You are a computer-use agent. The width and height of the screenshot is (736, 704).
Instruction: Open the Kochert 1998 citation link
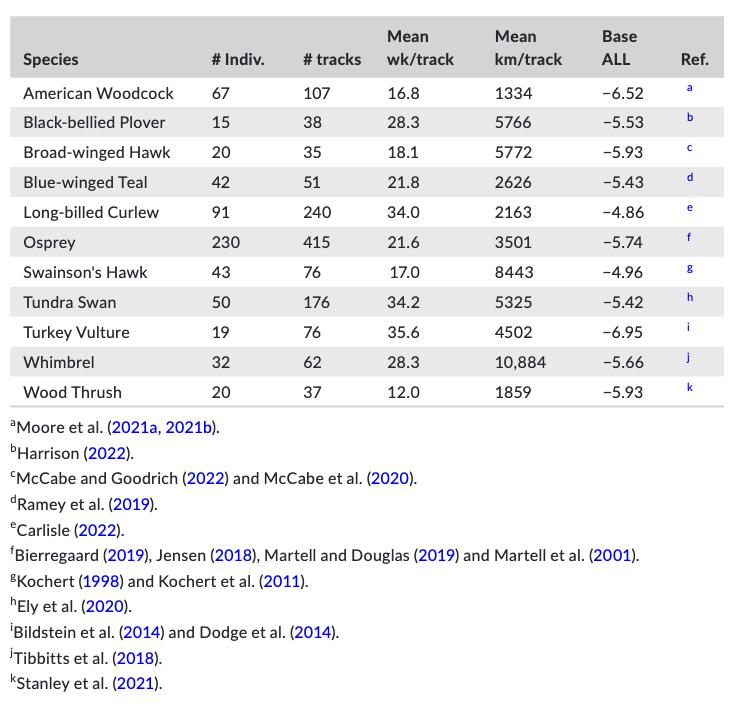[x=100, y=582]
